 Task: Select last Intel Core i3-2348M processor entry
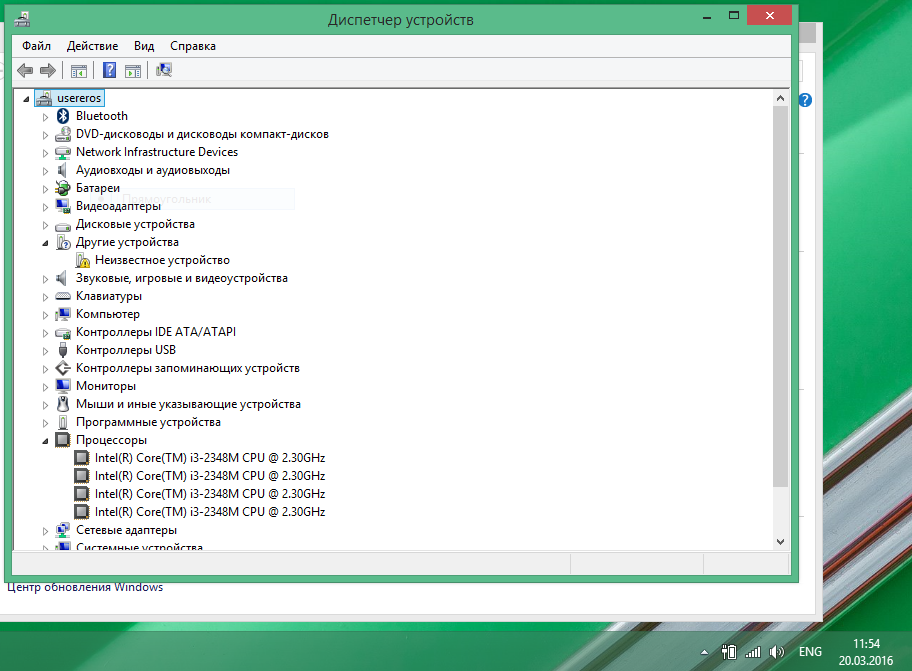coord(210,512)
